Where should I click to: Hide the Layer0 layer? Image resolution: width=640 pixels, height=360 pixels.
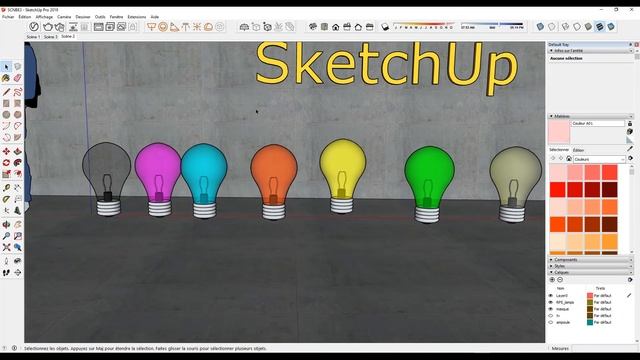(551, 296)
